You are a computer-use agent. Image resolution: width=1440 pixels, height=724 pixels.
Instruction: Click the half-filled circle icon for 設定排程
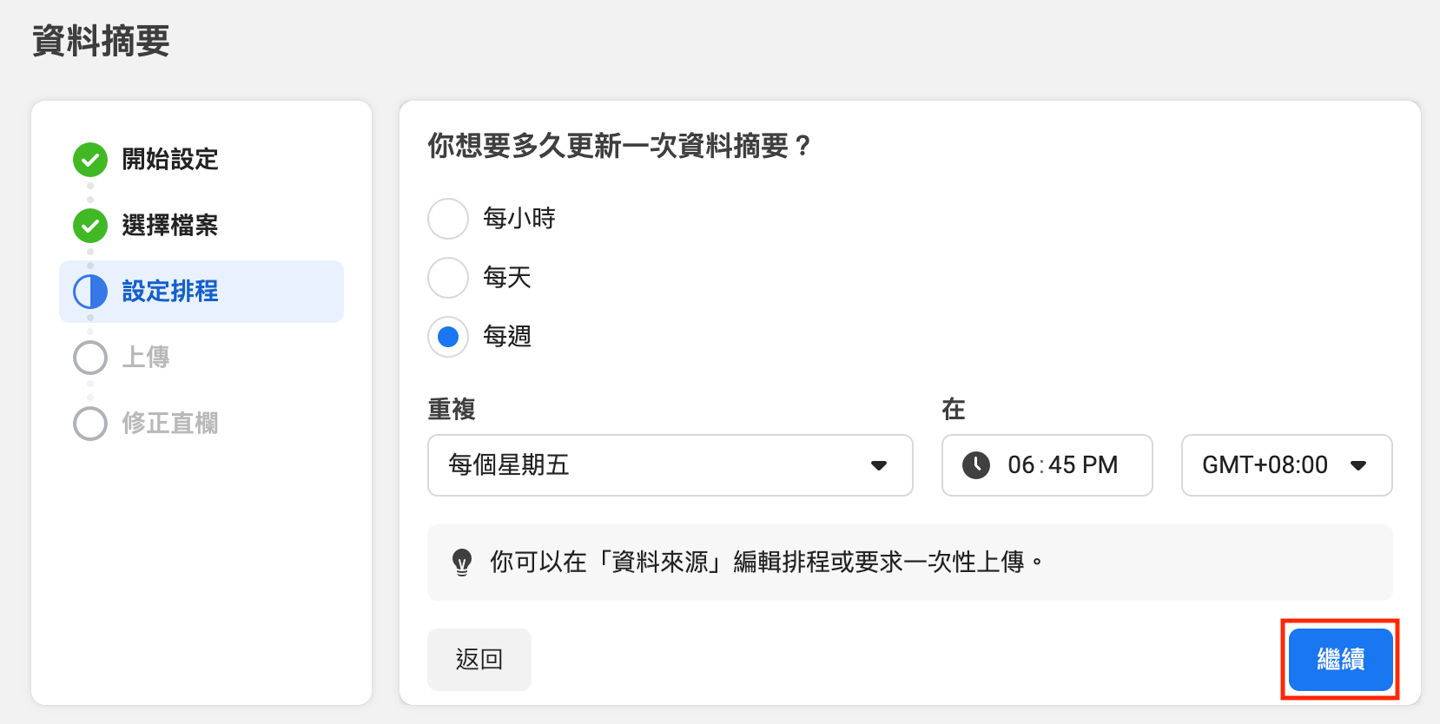coord(90,292)
